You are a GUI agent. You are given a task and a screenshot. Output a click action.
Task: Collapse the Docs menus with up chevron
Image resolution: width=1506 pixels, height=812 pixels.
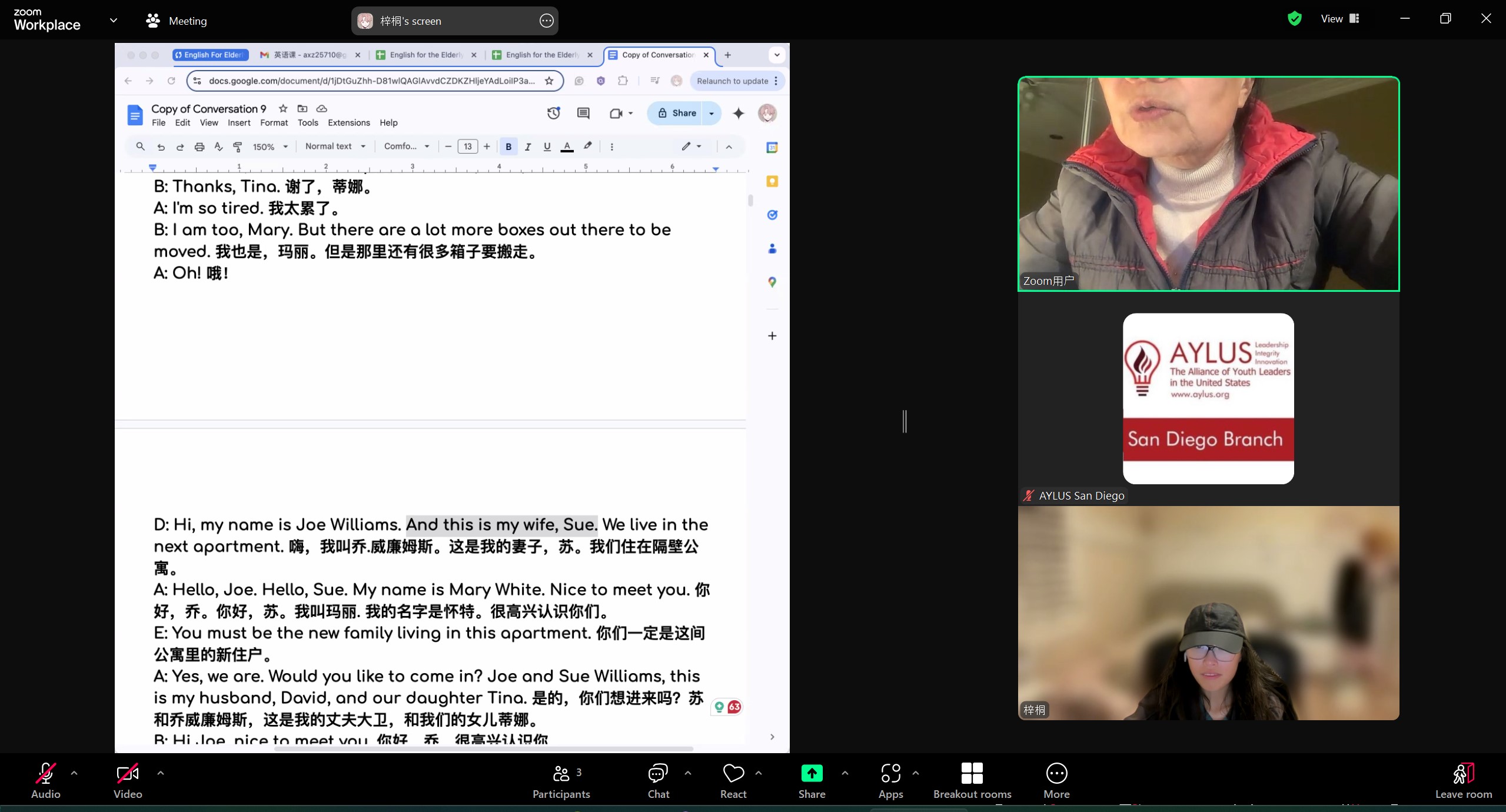point(729,147)
